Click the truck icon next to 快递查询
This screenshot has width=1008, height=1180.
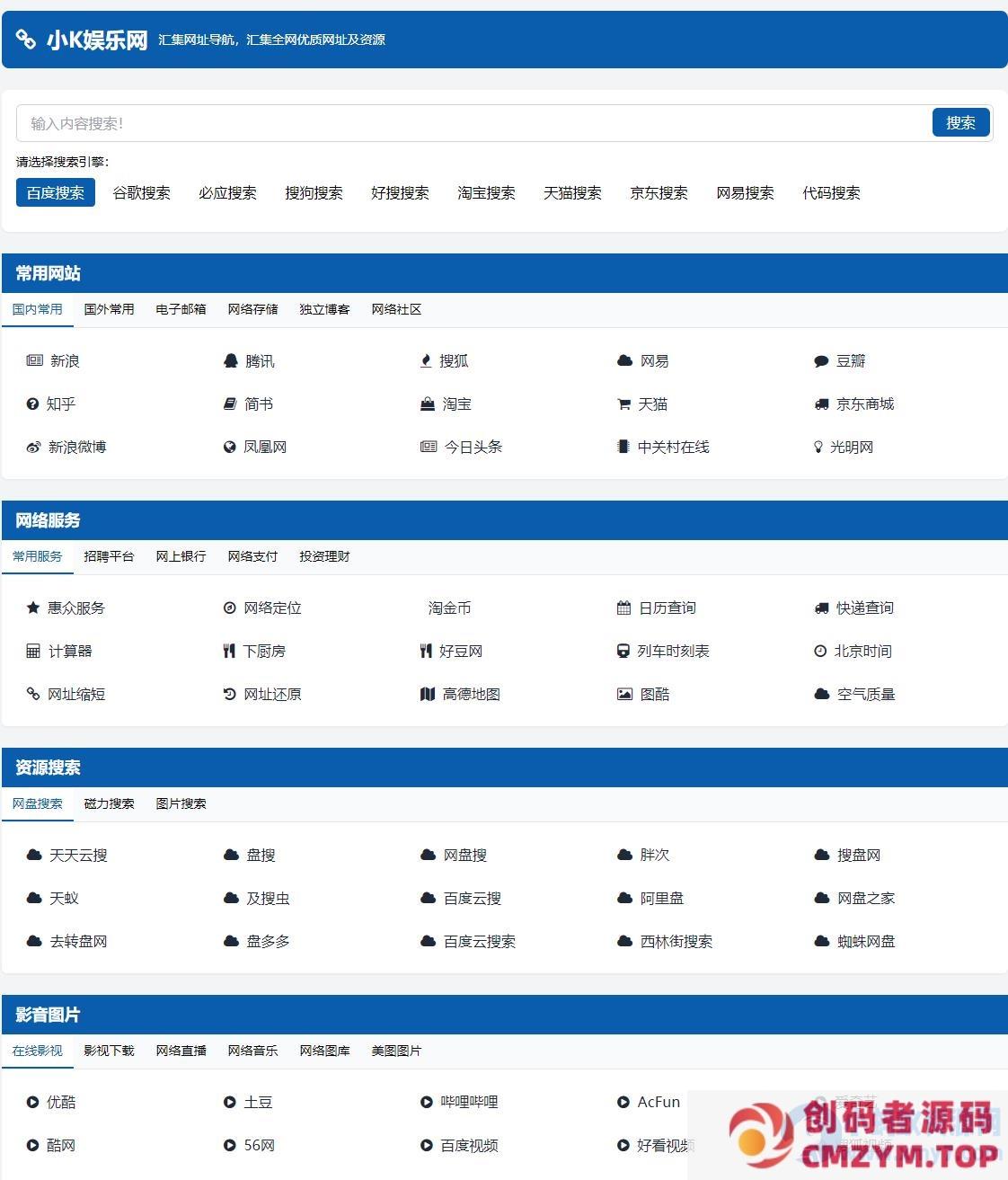(x=821, y=608)
